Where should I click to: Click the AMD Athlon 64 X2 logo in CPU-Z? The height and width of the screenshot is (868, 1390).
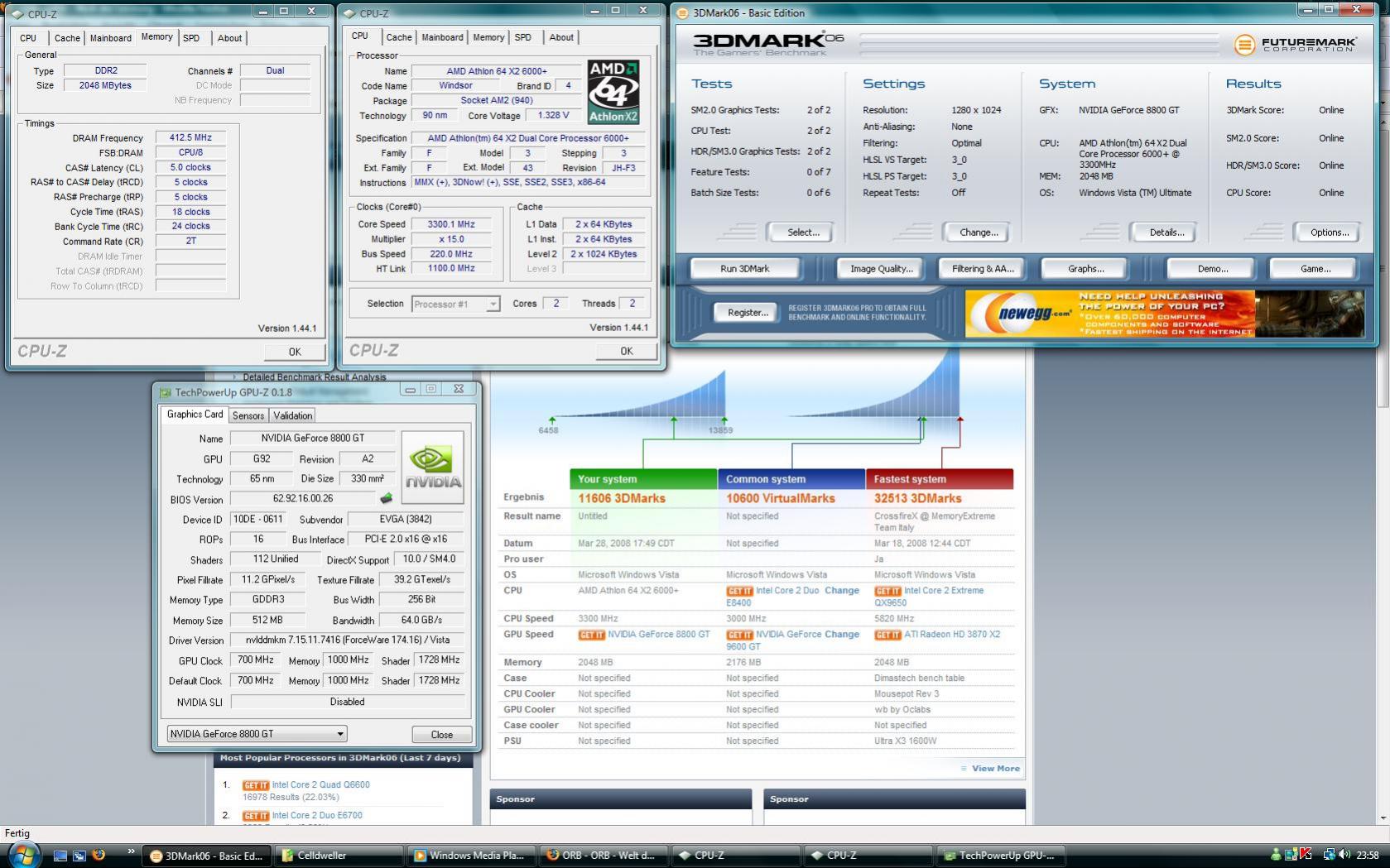(x=613, y=92)
